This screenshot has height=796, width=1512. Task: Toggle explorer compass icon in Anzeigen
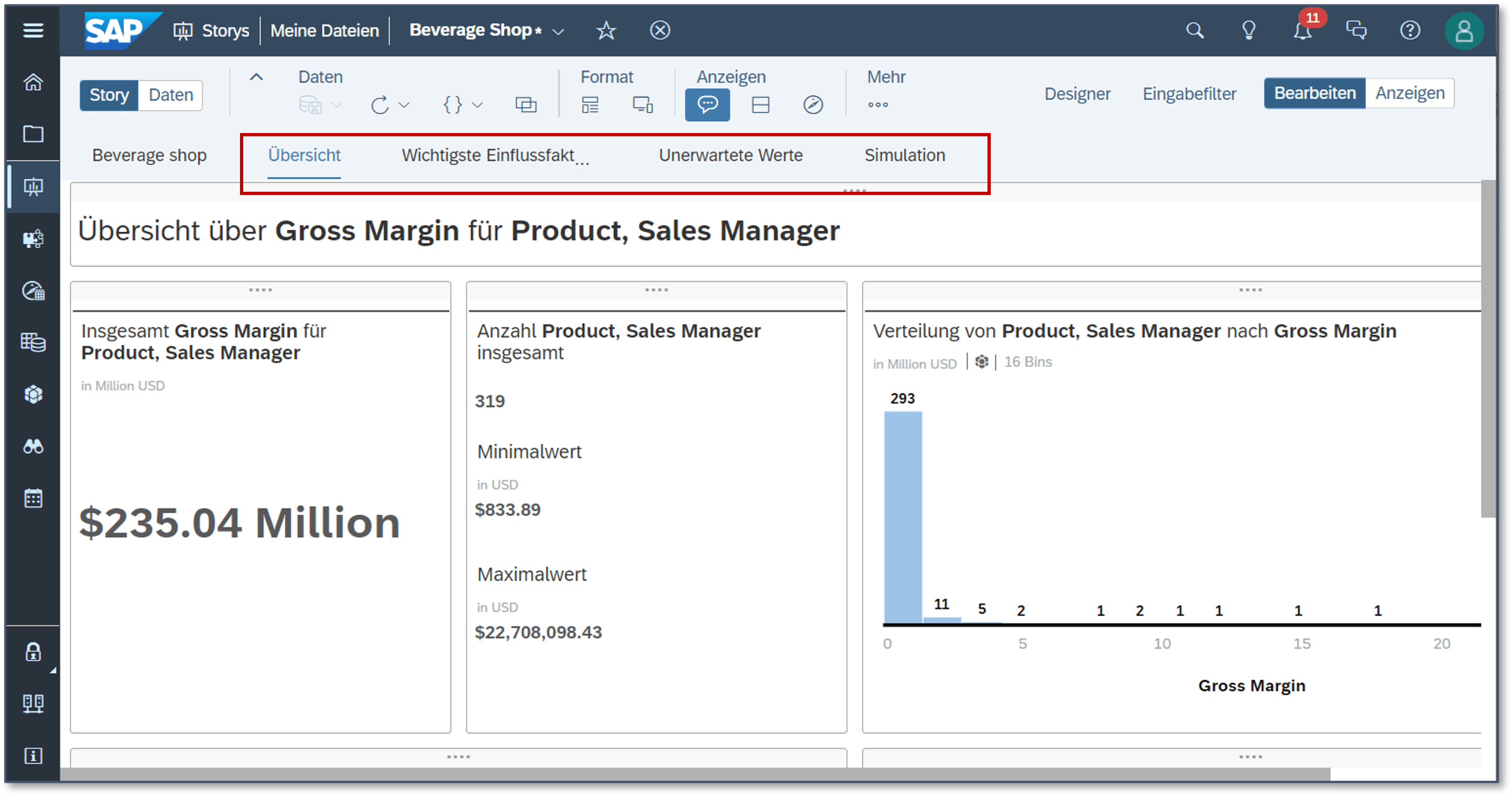813,105
